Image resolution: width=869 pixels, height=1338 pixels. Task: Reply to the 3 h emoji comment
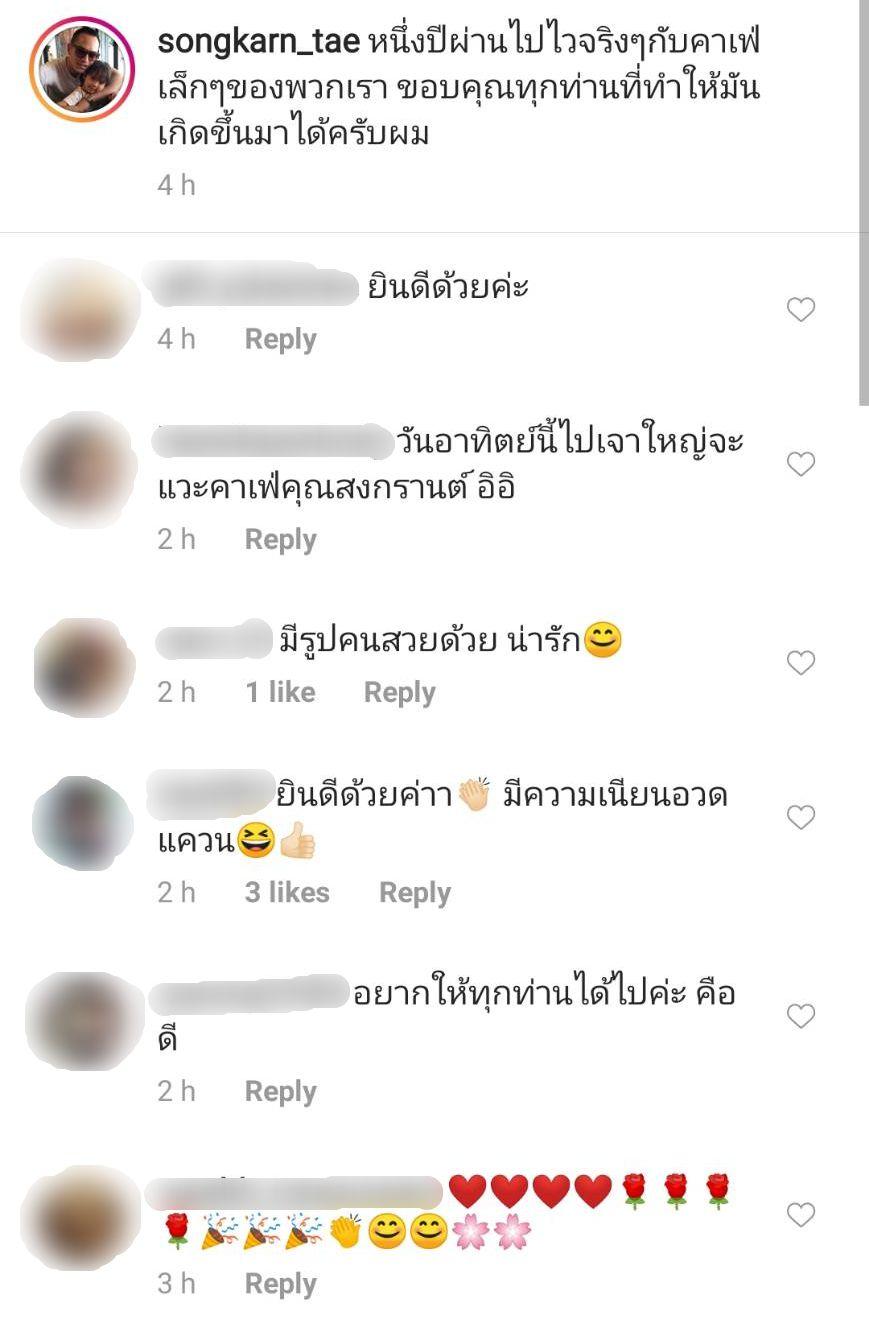281,1283
